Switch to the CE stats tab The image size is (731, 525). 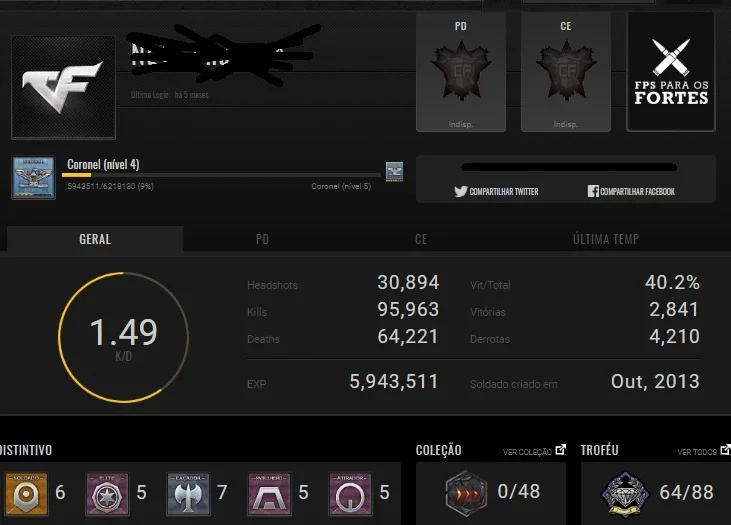coord(421,239)
